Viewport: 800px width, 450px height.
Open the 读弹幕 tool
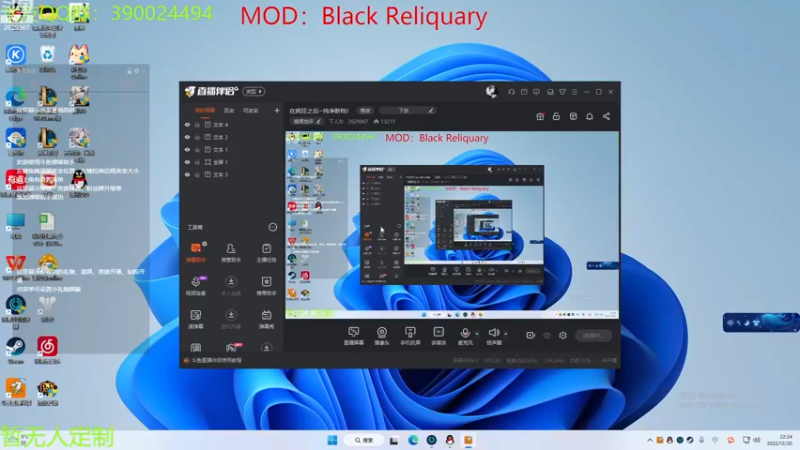pos(196,319)
